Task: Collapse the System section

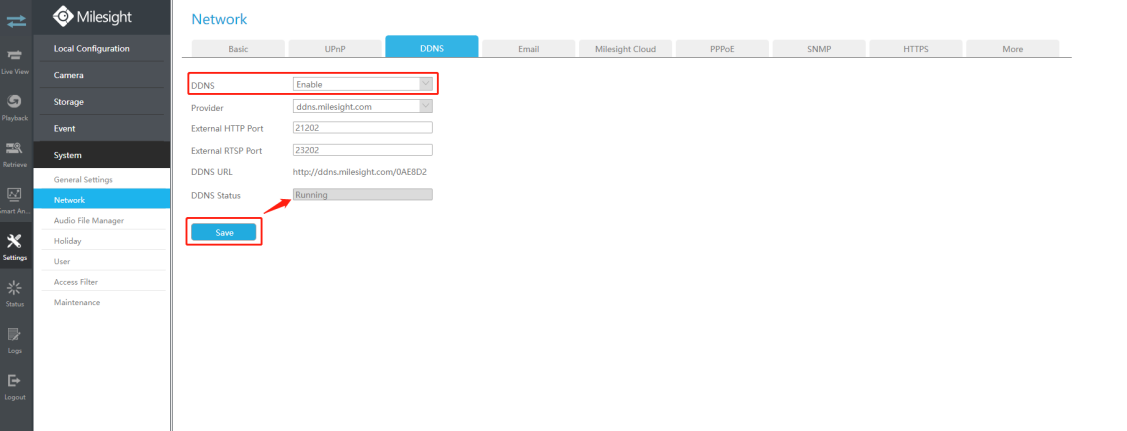Action: 102,154
